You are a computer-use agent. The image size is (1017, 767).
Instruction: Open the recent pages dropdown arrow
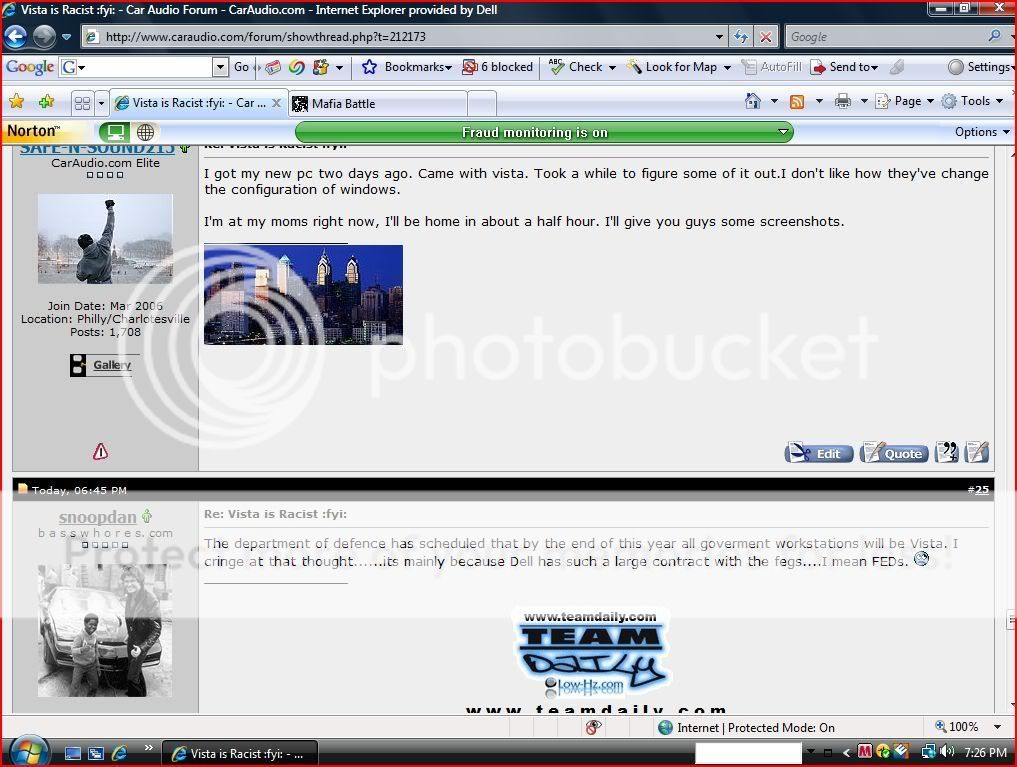coord(66,37)
